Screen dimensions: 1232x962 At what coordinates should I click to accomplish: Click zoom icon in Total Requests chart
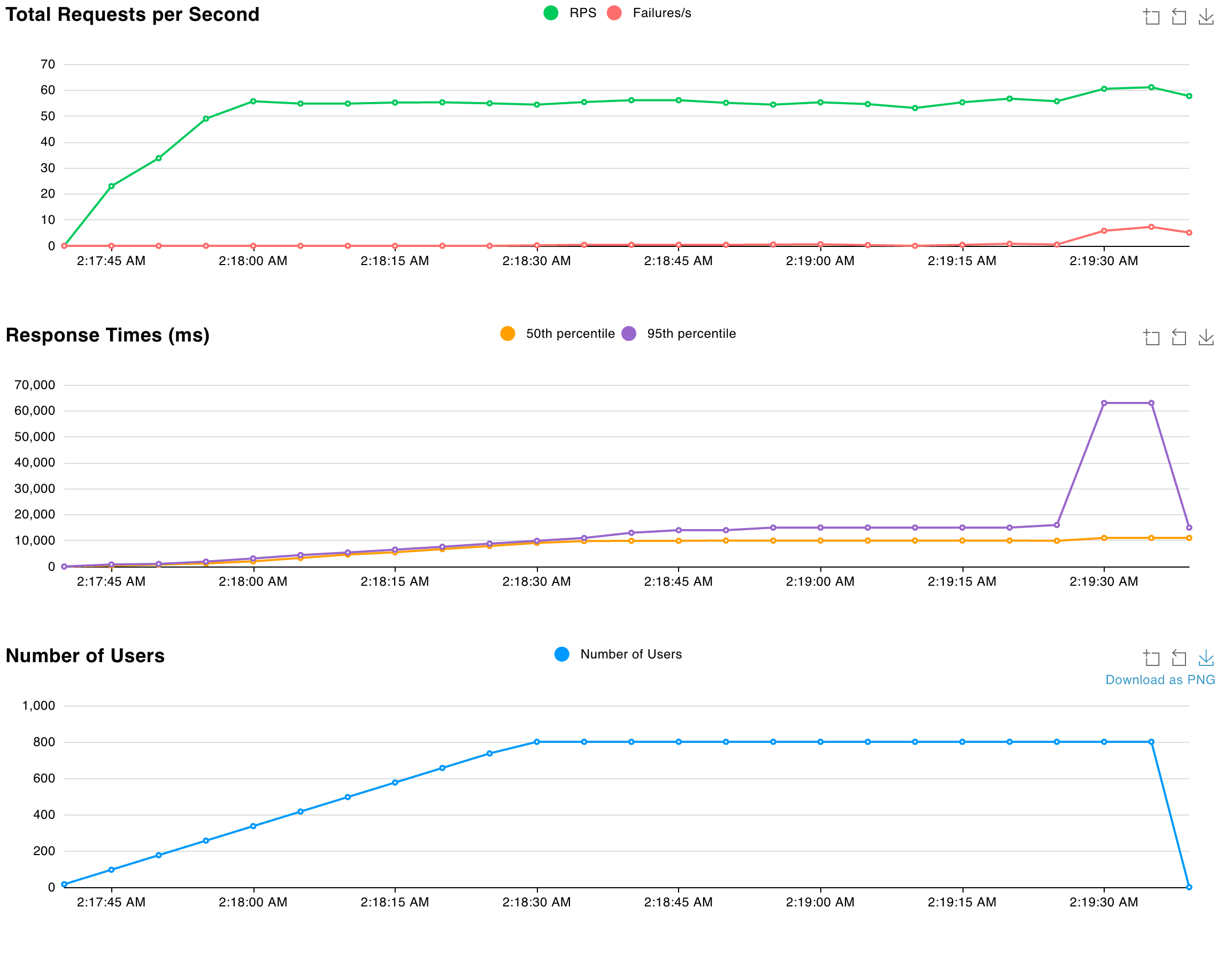click(x=1151, y=17)
